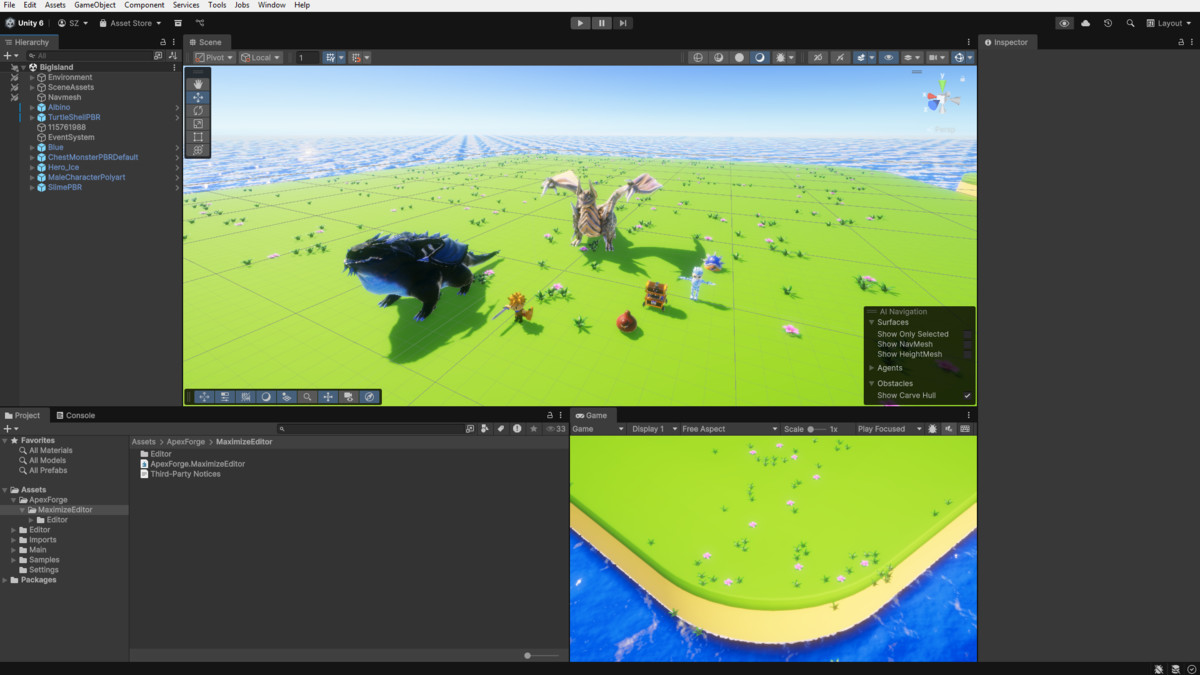Expand the Agents section in AI Navigation
This screenshot has height=675, width=1200.
tap(871, 368)
